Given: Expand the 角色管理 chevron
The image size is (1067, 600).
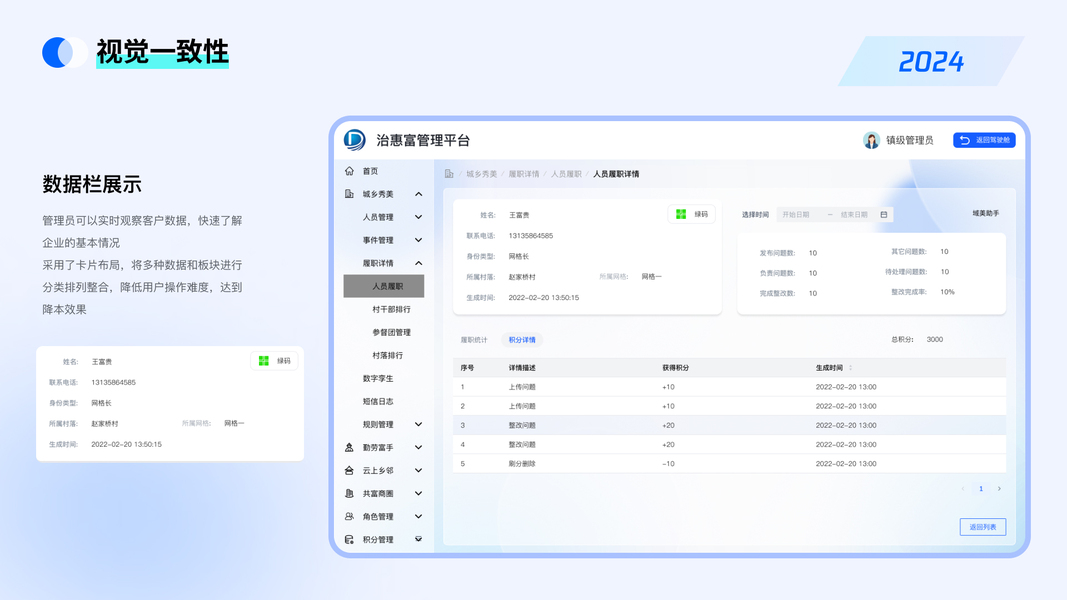Looking at the screenshot, I should point(418,516).
